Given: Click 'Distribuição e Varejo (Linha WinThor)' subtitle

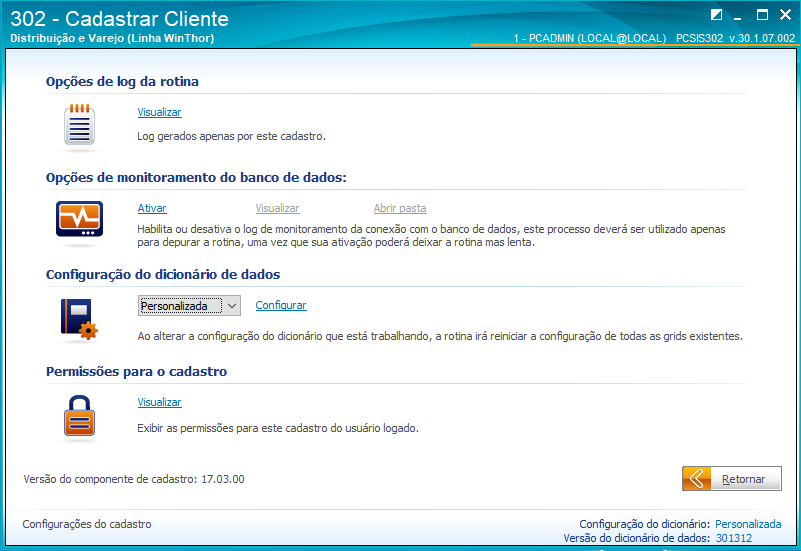Looking at the screenshot, I should point(112,38).
